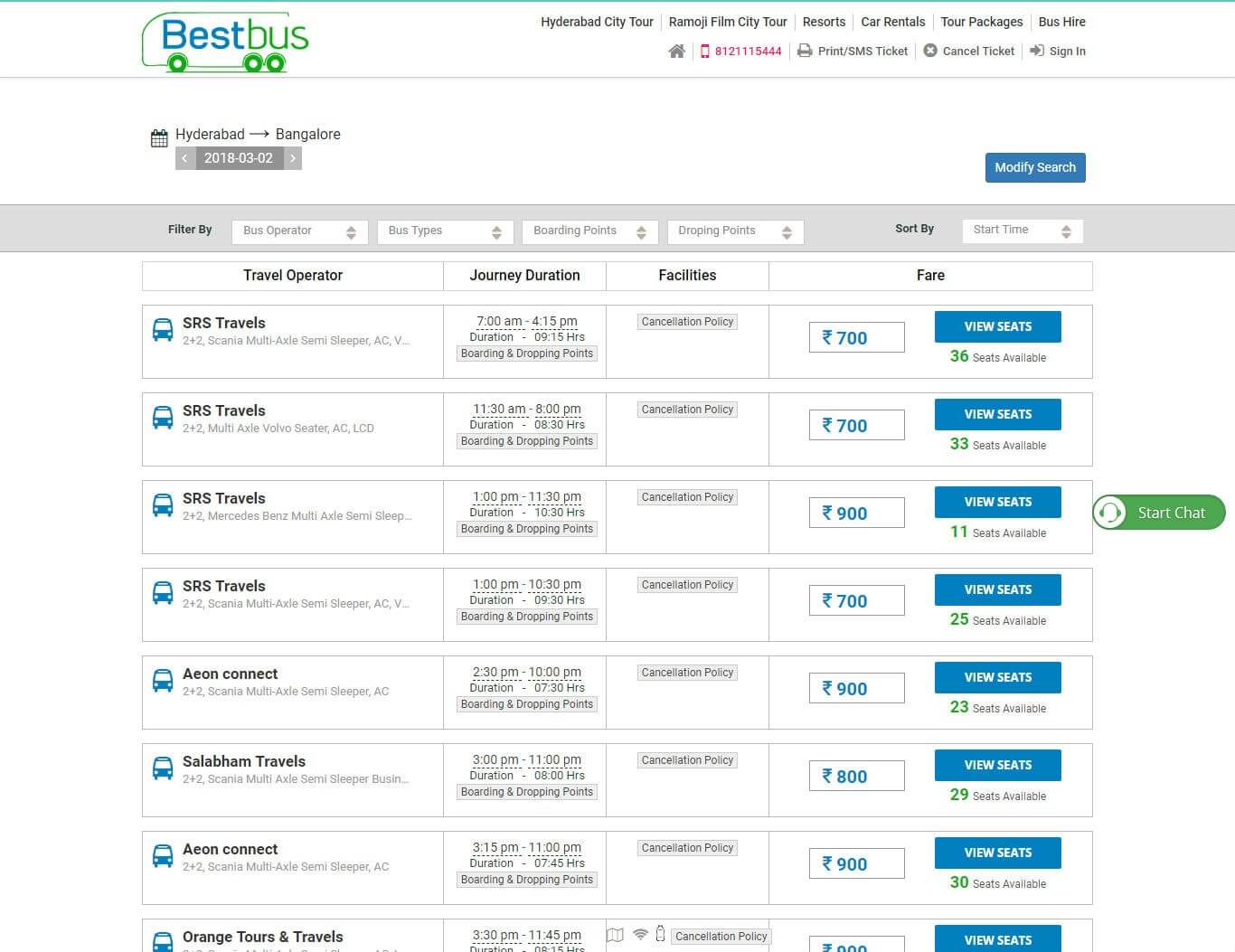The width and height of the screenshot is (1235, 952).
Task: Click the wifi icon in Orange Tours row
Action: tap(640, 934)
